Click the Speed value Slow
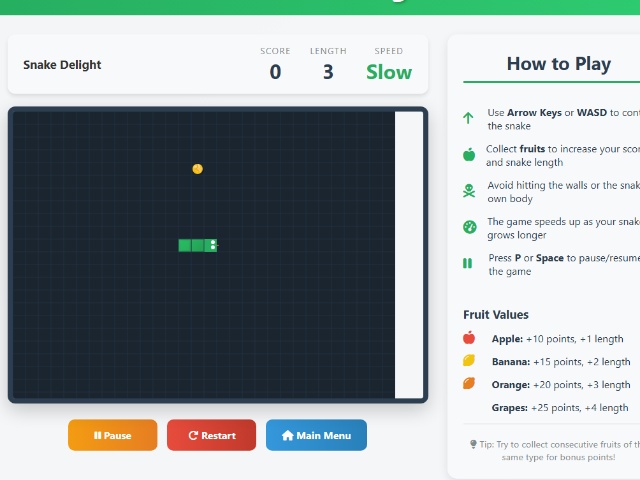 [389, 72]
